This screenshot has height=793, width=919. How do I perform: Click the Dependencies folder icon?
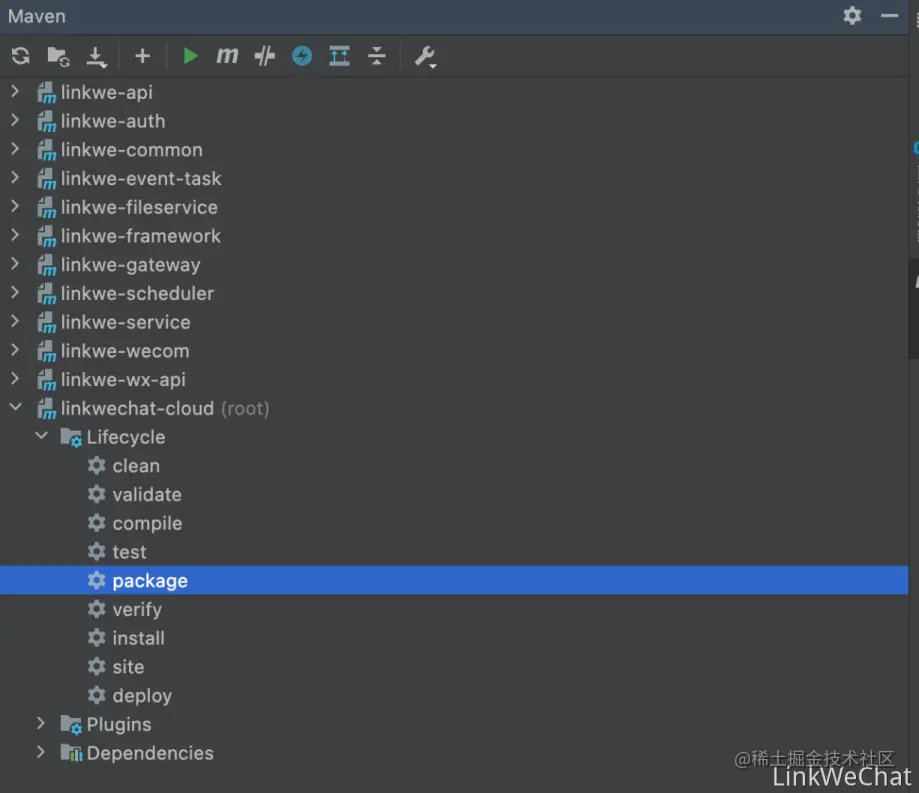pos(71,753)
